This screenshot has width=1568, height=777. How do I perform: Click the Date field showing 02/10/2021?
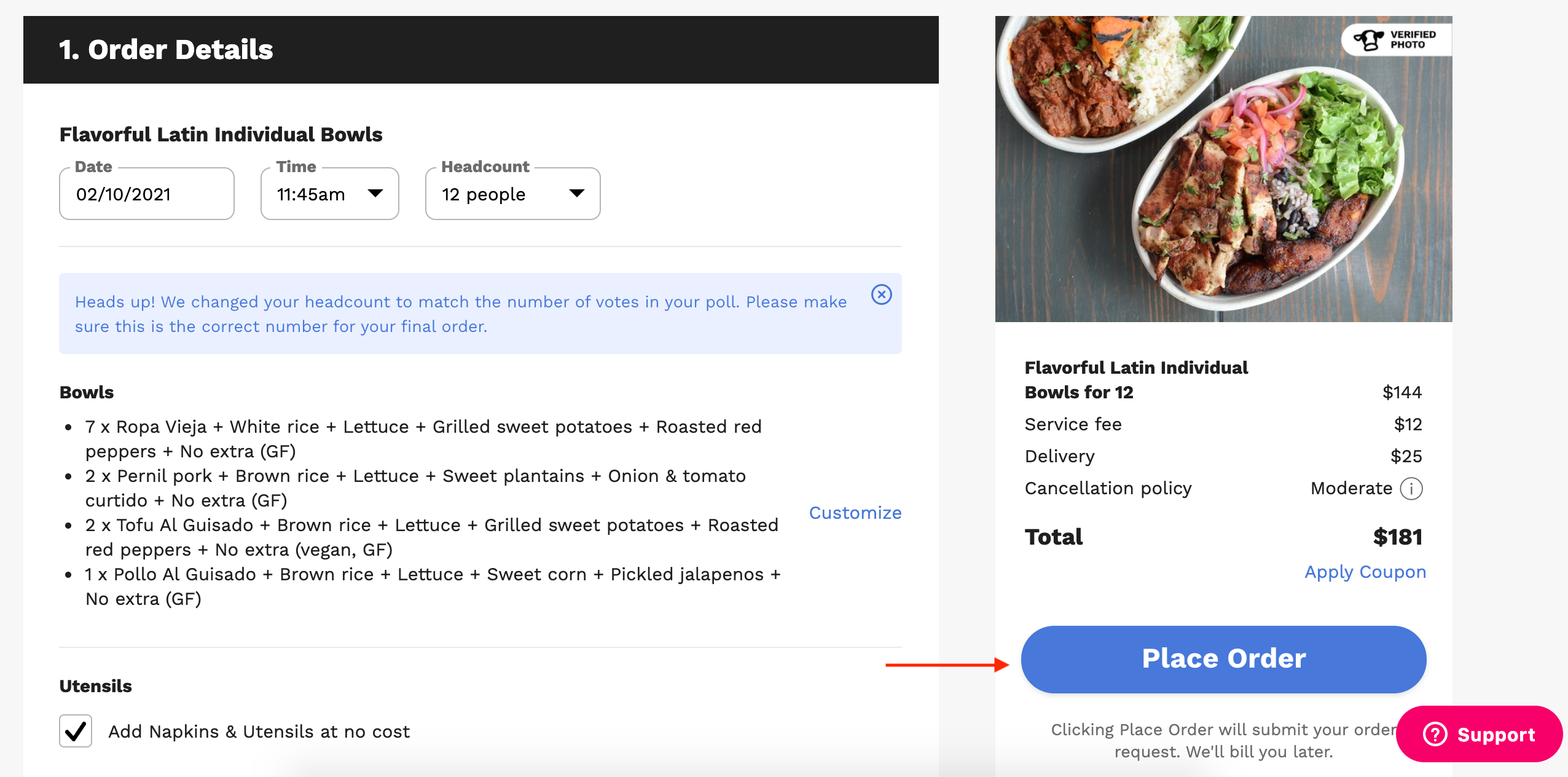146,194
